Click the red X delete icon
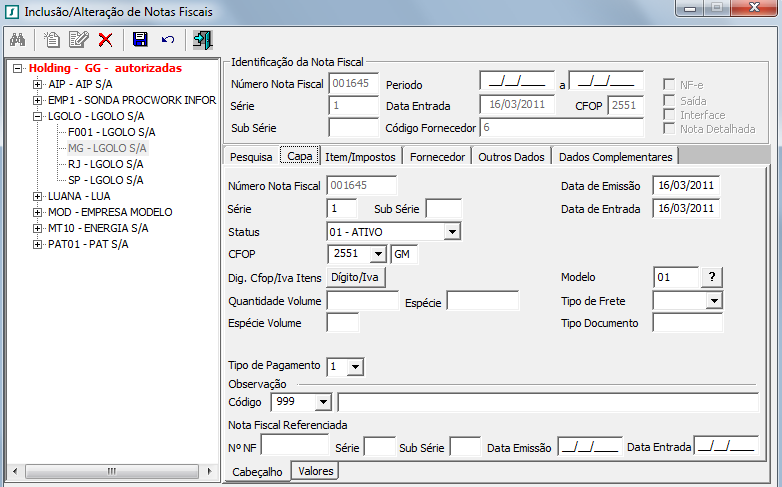 105,40
